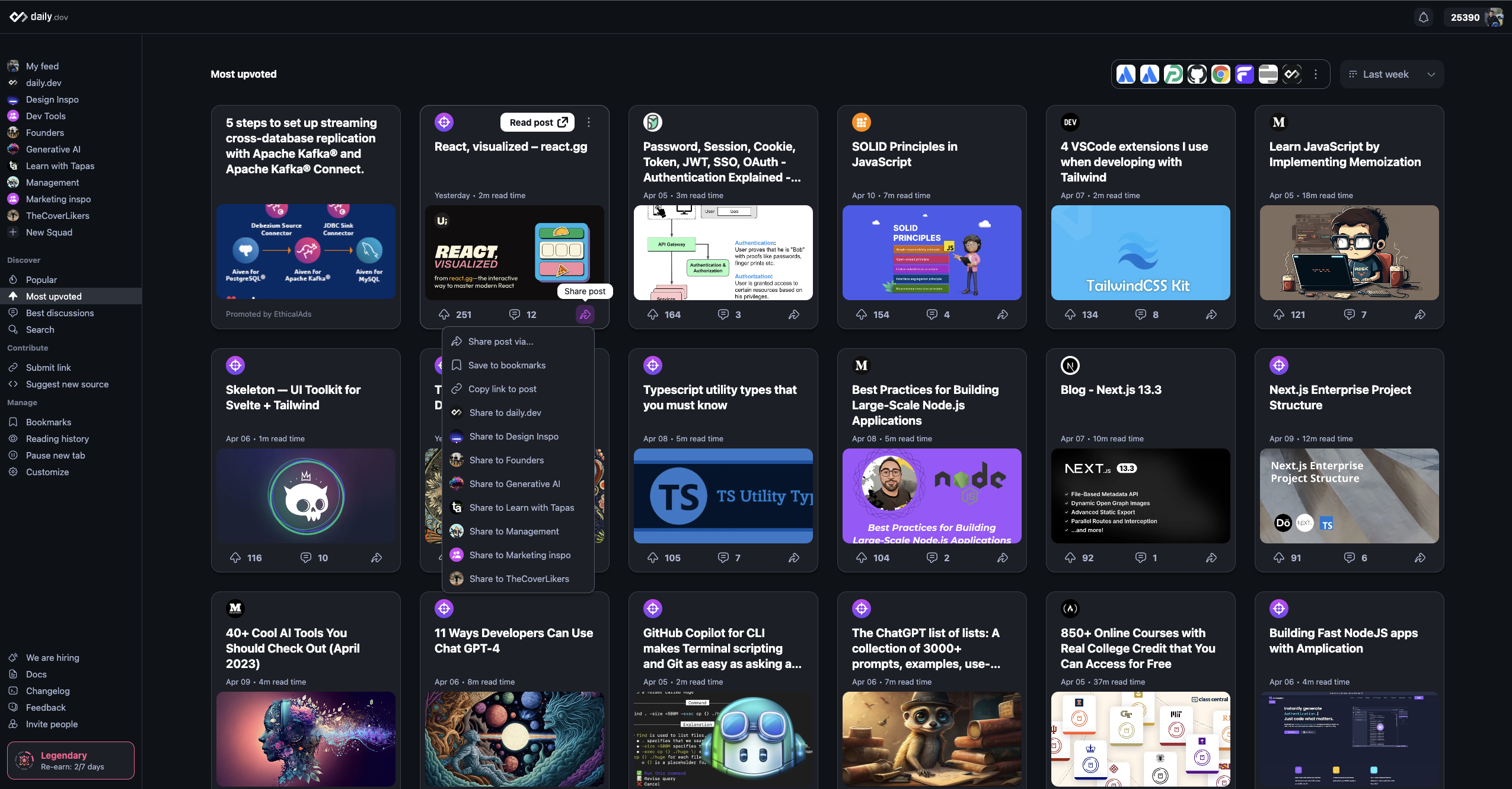Click Submit link in Contribute section
The width and height of the screenshot is (1512, 789).
click(x=71, y=368)
